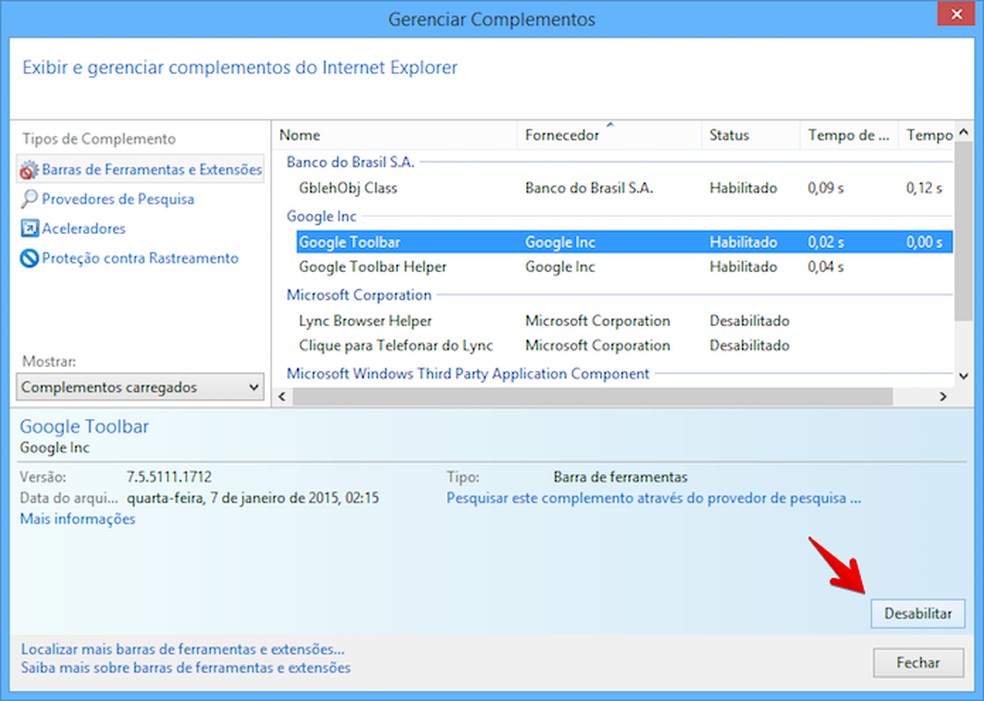Screen dimensions: 984x701
Task: Collapse the Google Inc group header
Action: pyautogui.click(x=321, y=217)
